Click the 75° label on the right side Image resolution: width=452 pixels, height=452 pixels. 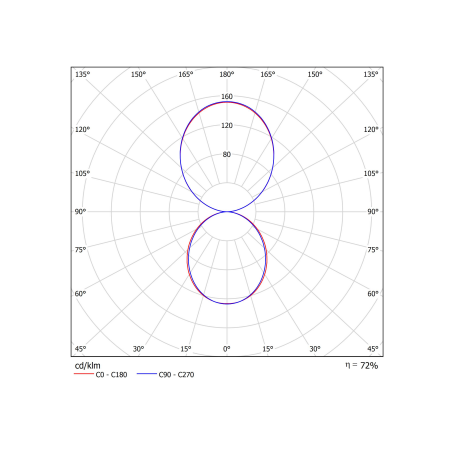click(x=373, y=250)
